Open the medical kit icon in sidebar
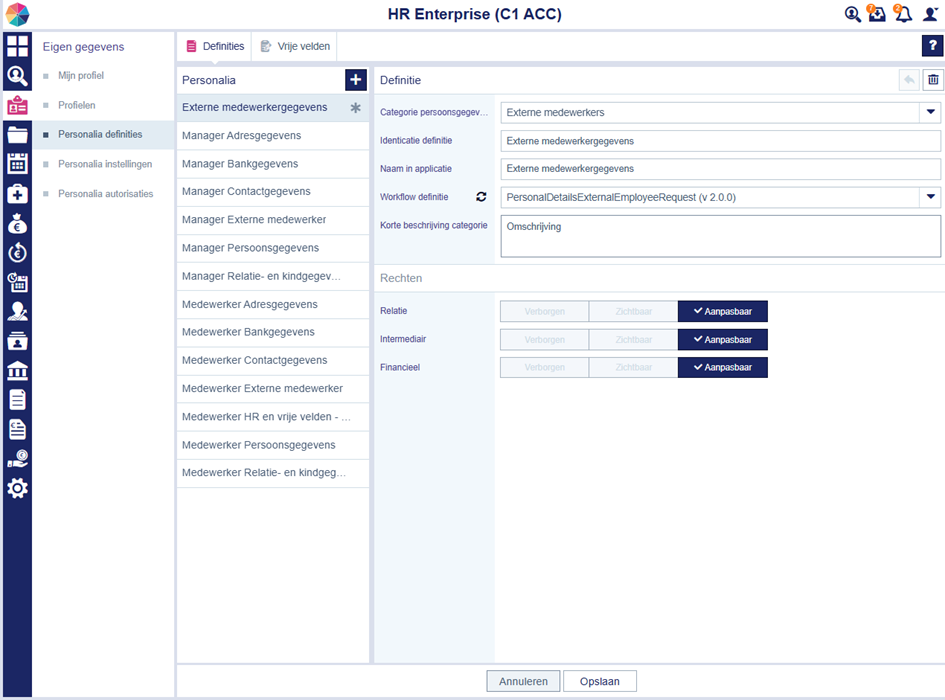 tap(17, 194)
